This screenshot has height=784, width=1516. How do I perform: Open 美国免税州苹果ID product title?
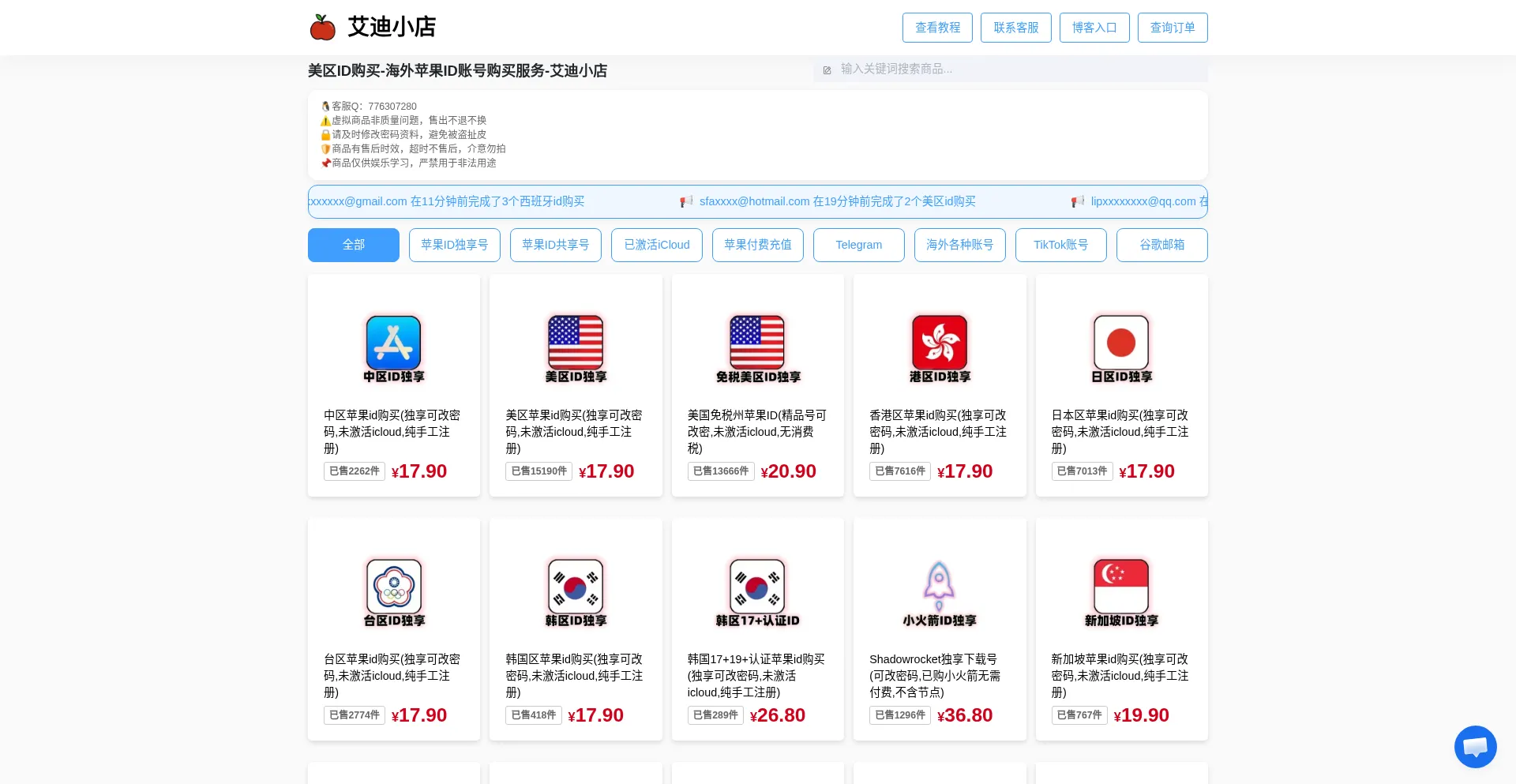(757, 432)
